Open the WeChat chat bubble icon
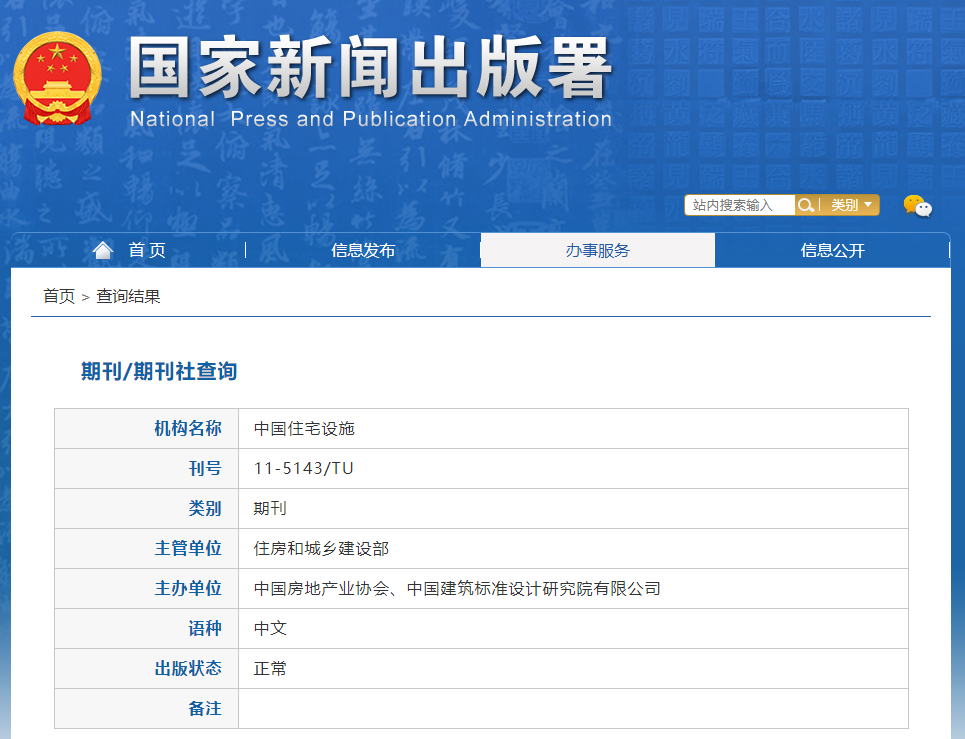Image resolution: width=965 pixels, height=739 pixels. (917, 206)
